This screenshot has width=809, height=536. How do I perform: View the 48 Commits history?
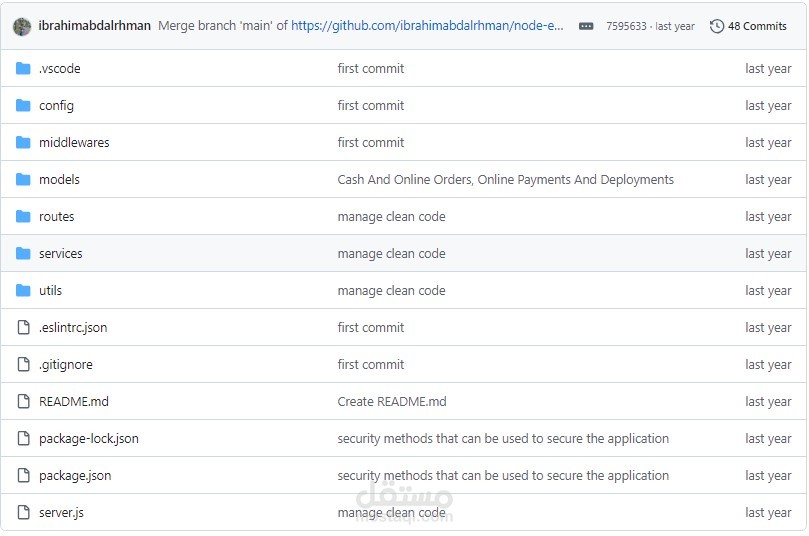click(x=757, y=26)
